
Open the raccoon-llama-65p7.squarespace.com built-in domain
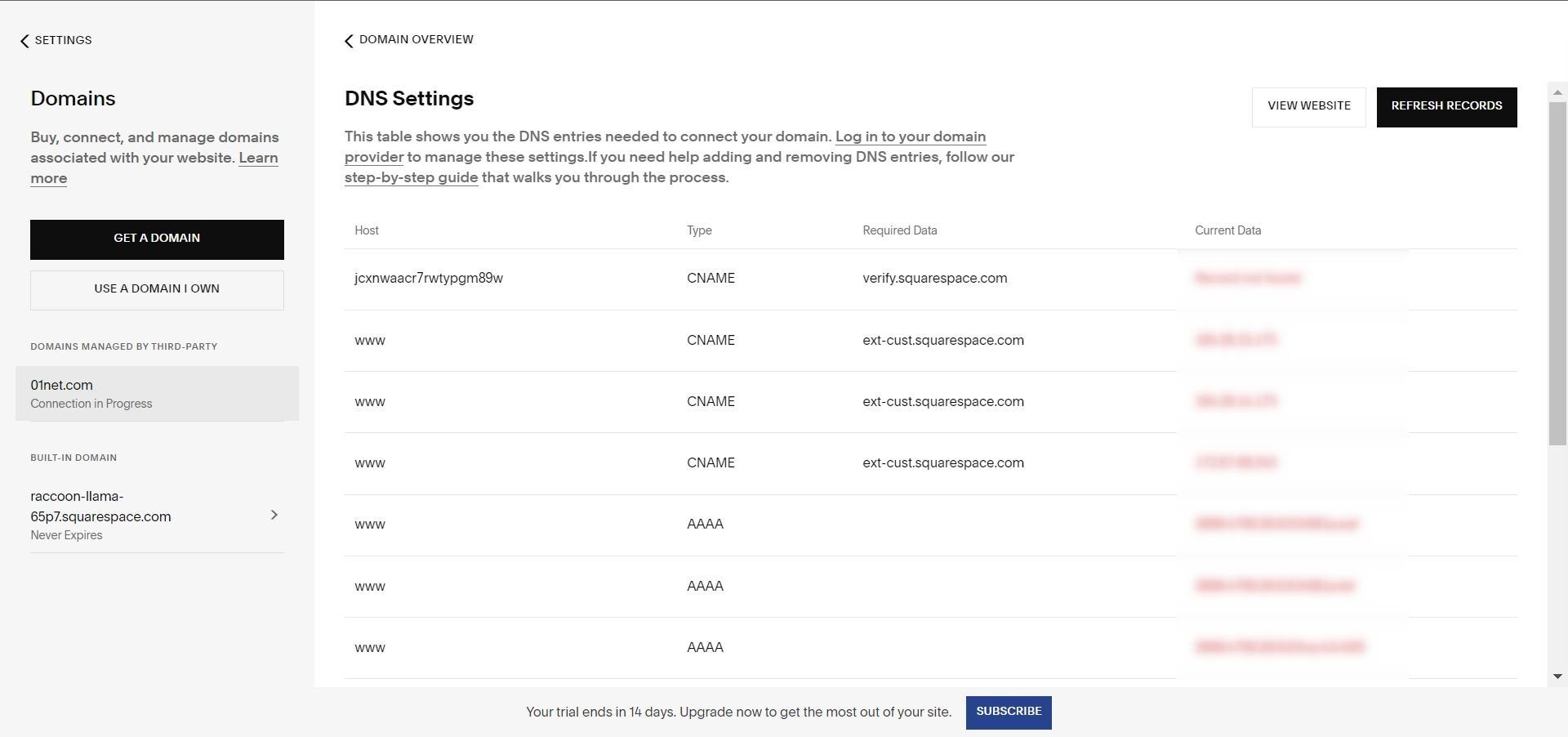157,515
